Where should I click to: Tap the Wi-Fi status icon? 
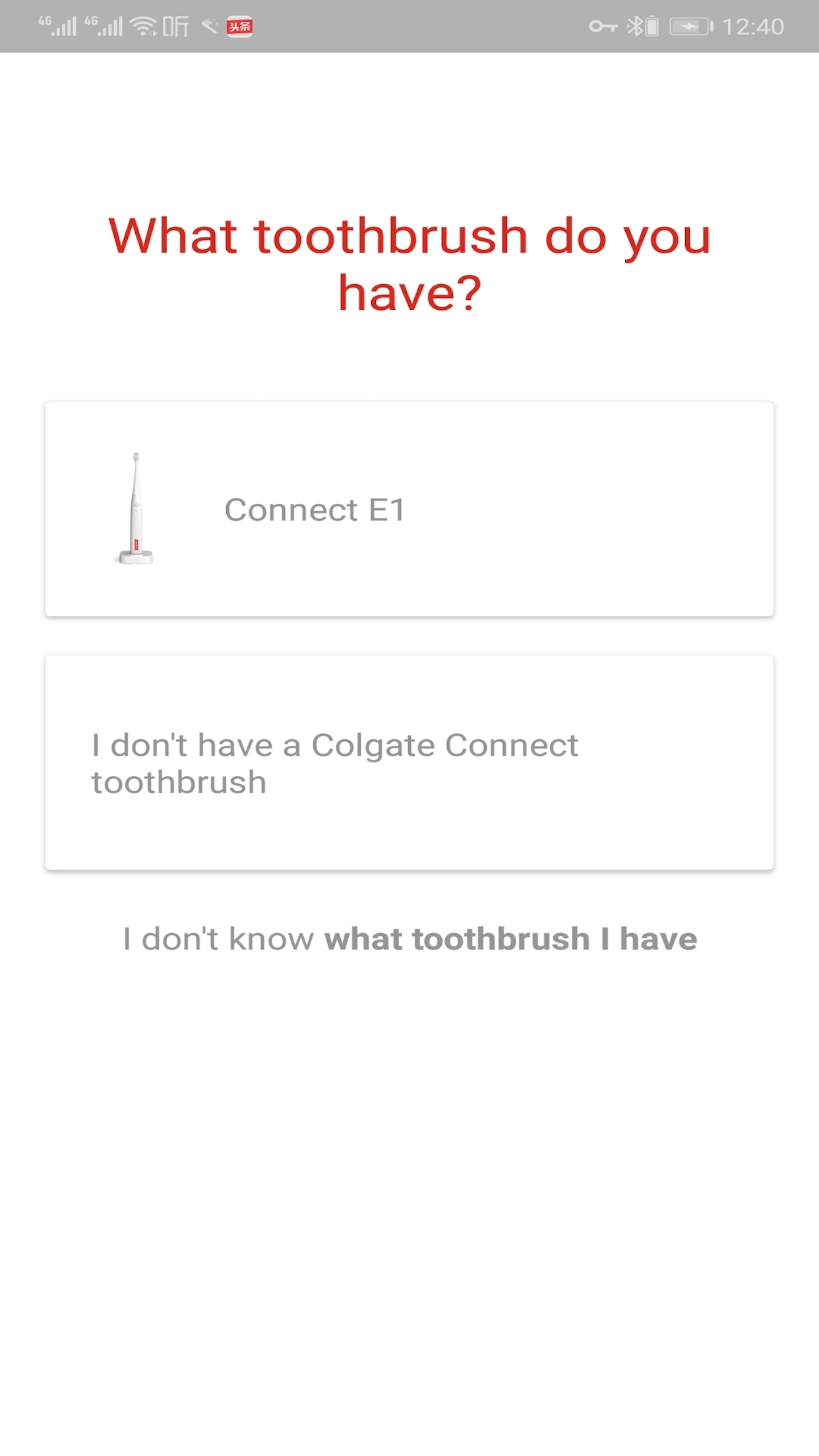coord(143,26)
